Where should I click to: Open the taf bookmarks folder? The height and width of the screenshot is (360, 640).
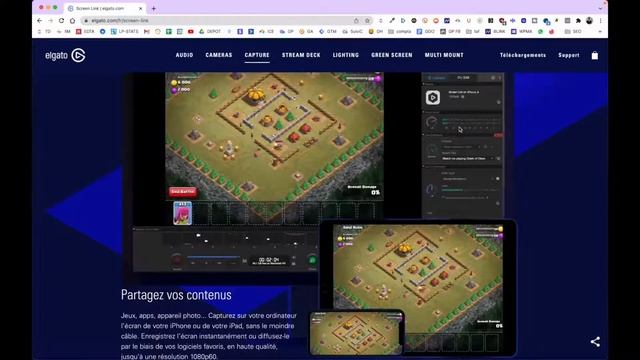click(473, 31)
